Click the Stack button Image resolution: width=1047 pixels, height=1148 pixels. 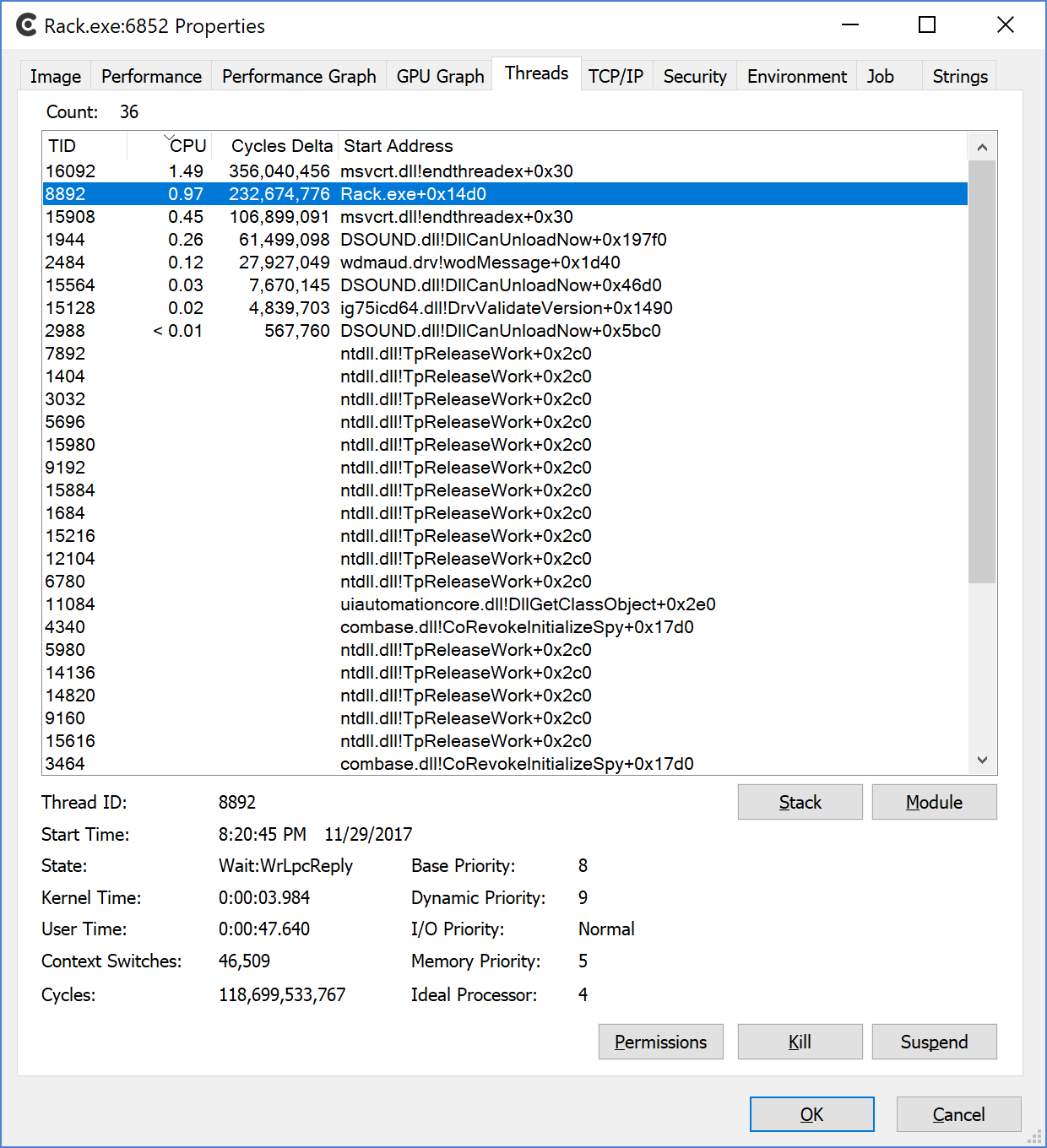click(800, 802)
